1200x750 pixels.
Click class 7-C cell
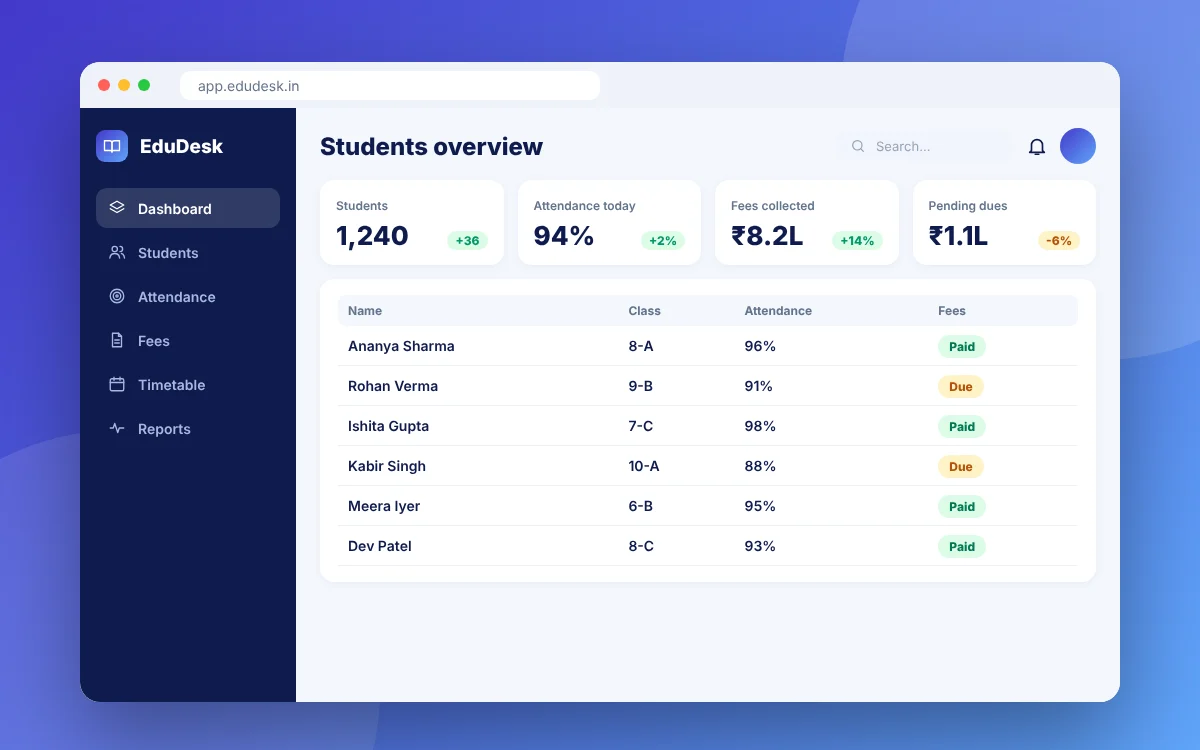pos(641,426)
